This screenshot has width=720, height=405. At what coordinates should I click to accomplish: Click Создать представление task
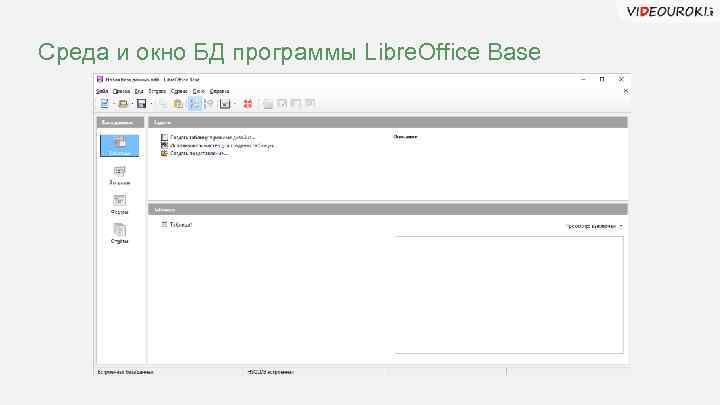click(194, 153)
